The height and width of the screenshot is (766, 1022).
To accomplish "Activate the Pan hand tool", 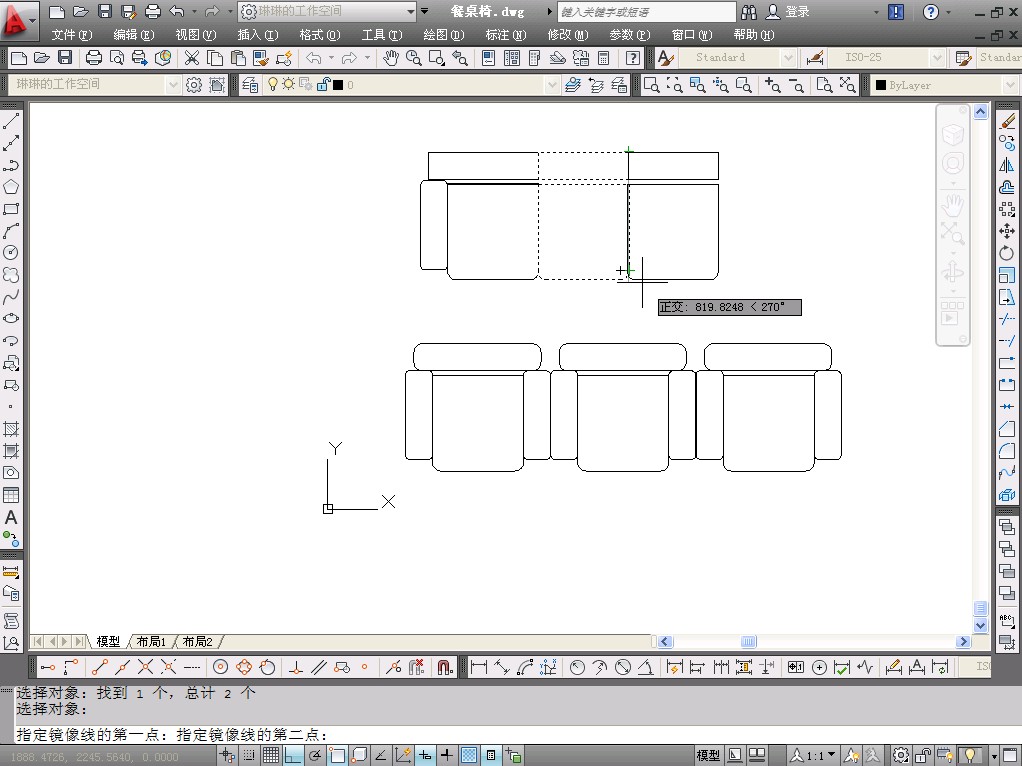I will (390, 58).
